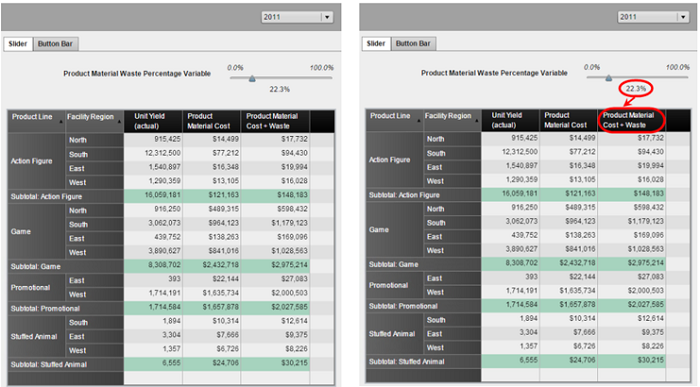
Task: Open the 2011 year dropdown in left panel
Action: [x=327, y=17]
